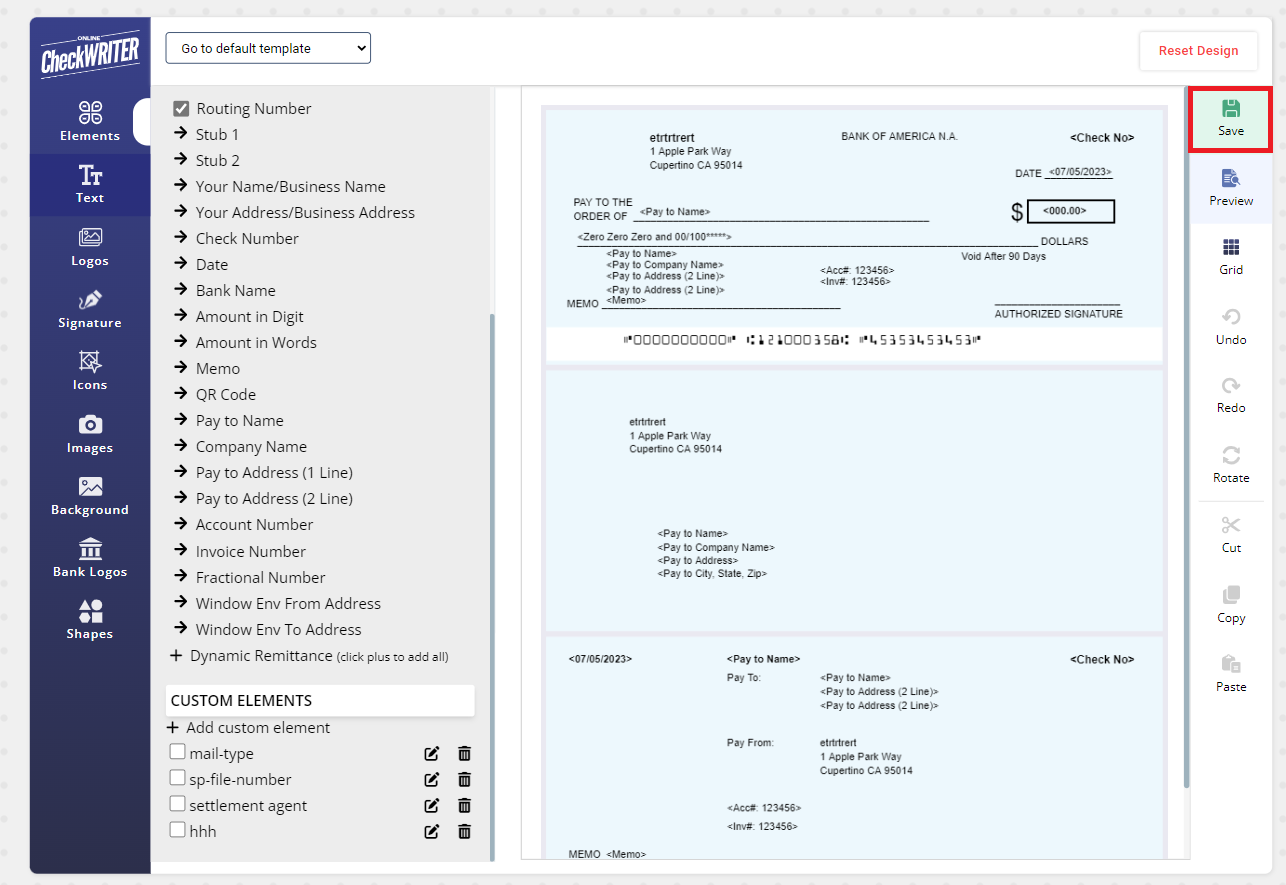Undo the last change
1286x885 pixels.
click(1231, 327)
